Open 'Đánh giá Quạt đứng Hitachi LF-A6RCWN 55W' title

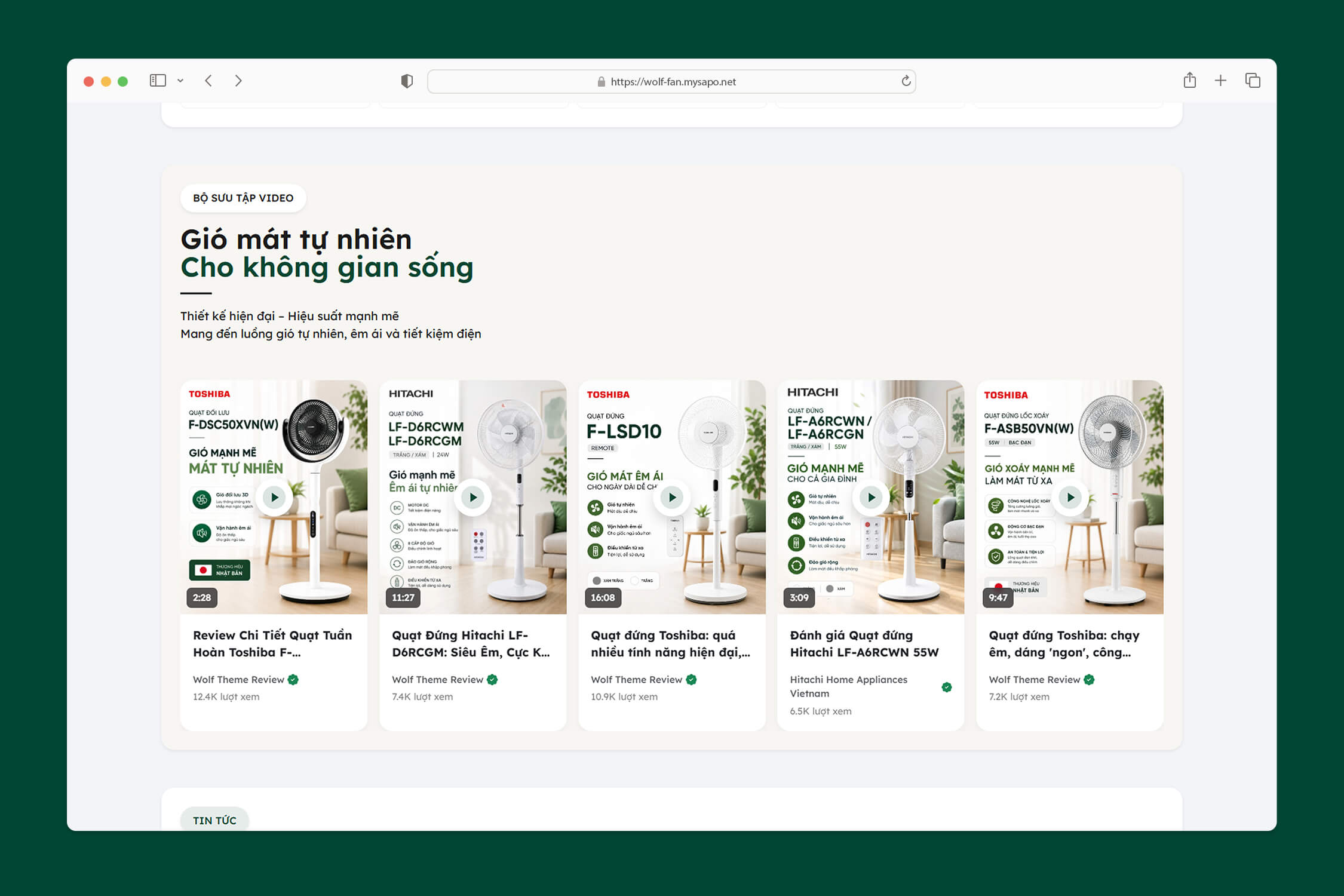click(864, 644)
